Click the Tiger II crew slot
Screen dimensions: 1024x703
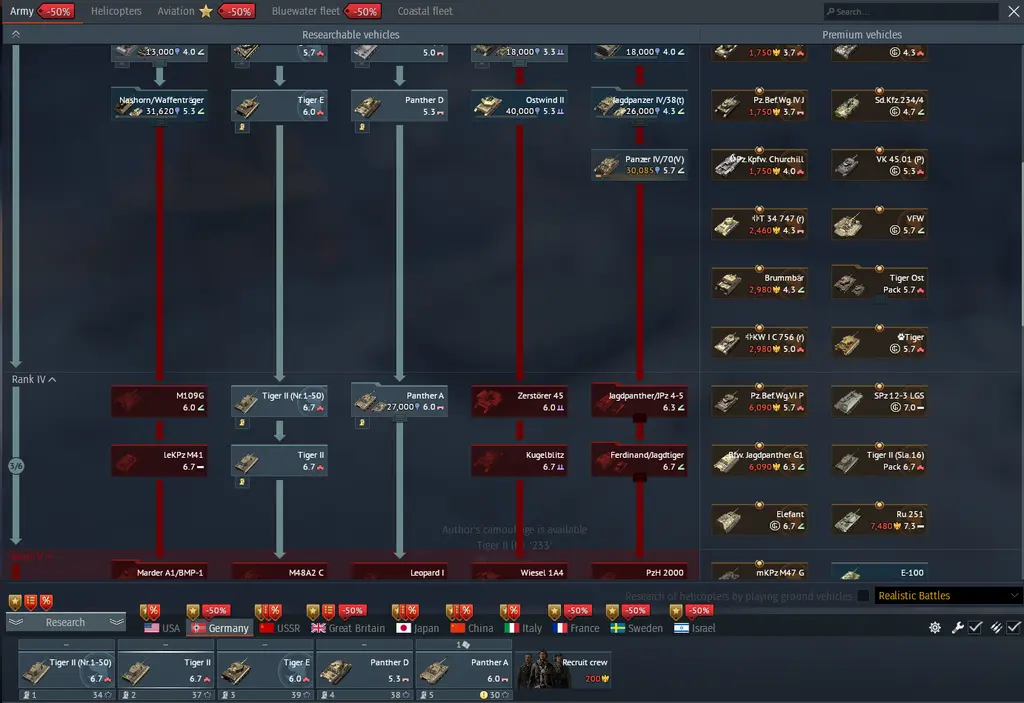tap(166, 669)
